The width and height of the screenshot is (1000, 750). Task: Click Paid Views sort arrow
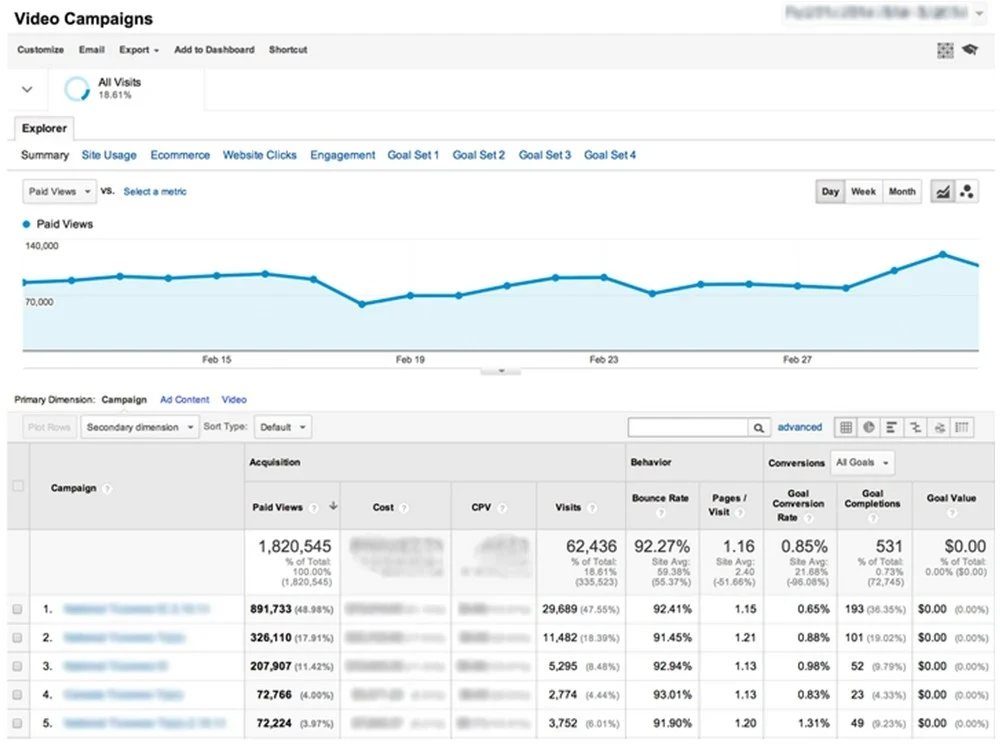coord(333,506)
